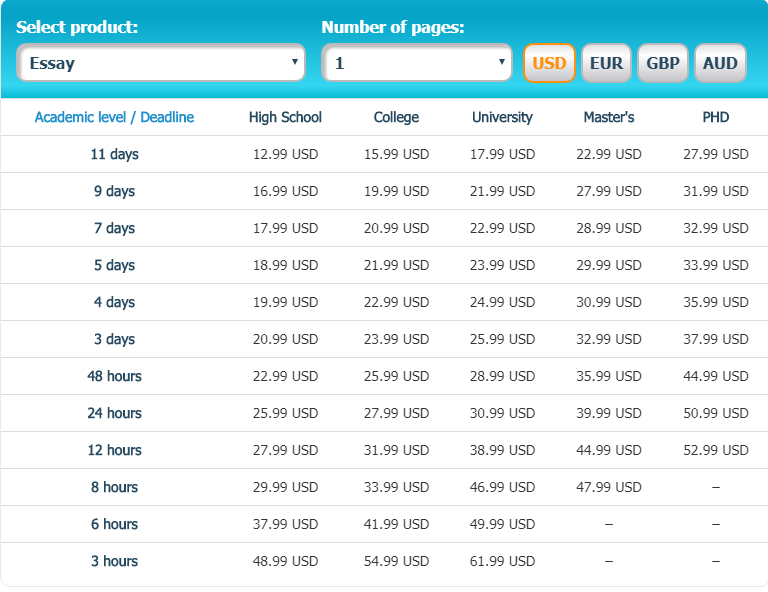This screenshot has width=768, height=592.
Task: Choose 21.99 USD University 9 days price
Action: (502, 191)
